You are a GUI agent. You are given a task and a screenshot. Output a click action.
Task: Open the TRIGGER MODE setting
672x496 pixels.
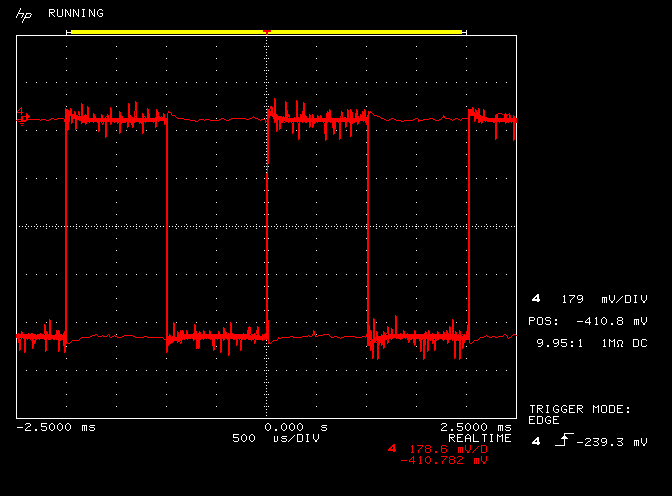579,409
